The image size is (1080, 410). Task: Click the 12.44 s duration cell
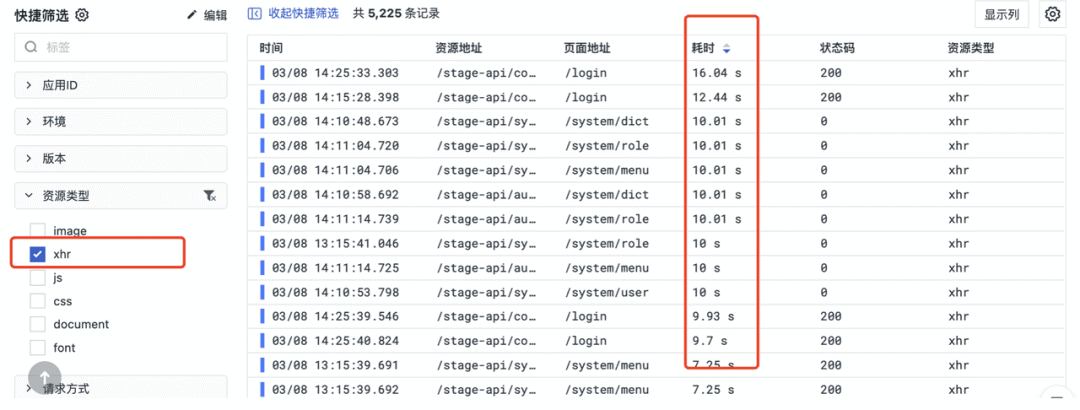[x=717, y=97]
